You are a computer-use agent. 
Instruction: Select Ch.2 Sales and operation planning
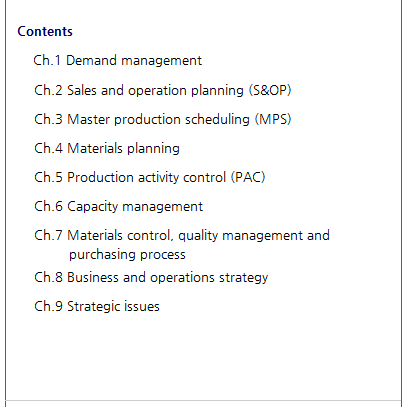click(163, 90)
